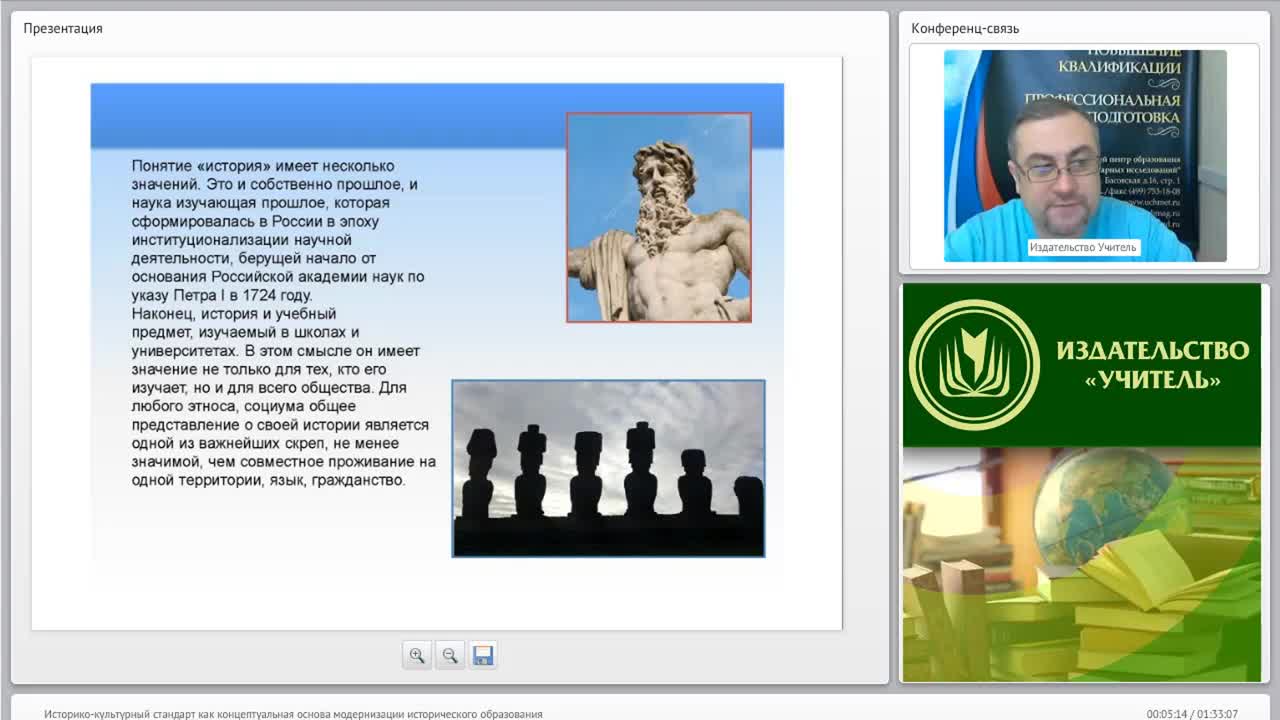
Task: Select the Конференц-связь panel header
Action: pyautogui.click(x=965, y=28)
